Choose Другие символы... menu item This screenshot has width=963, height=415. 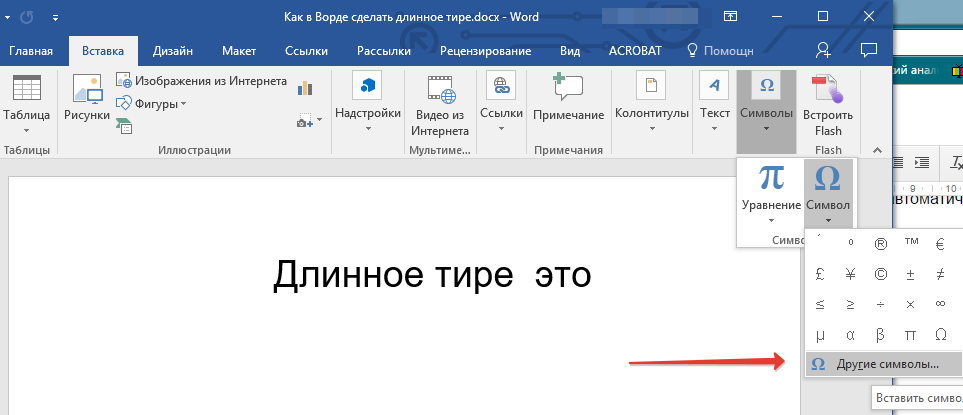click(881, 364)
